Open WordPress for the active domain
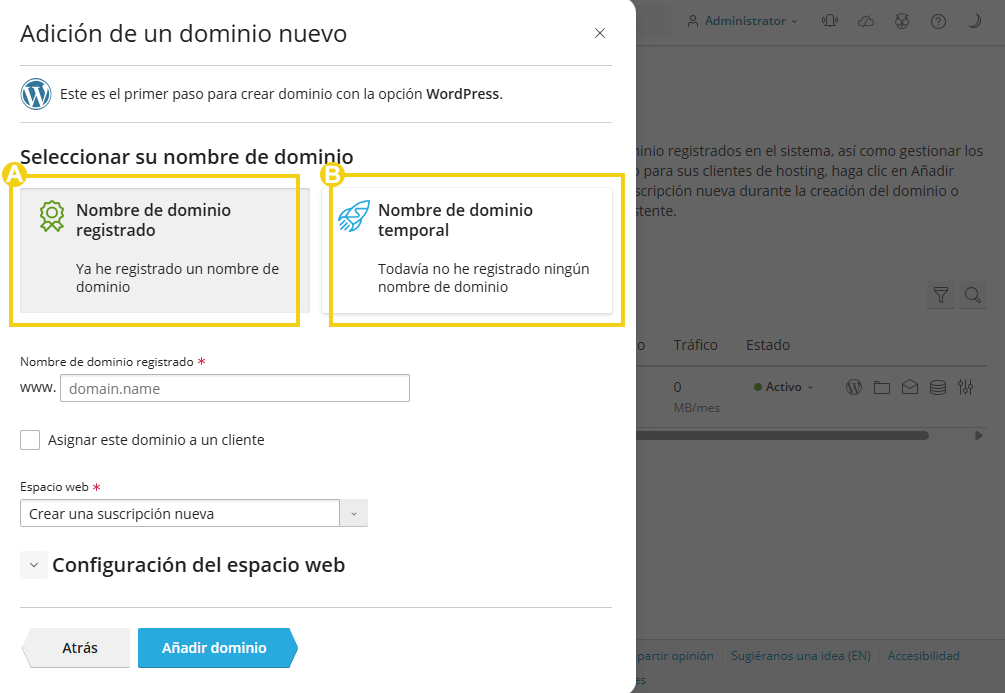Screen dimensions: 1005x693 (853, 387)
